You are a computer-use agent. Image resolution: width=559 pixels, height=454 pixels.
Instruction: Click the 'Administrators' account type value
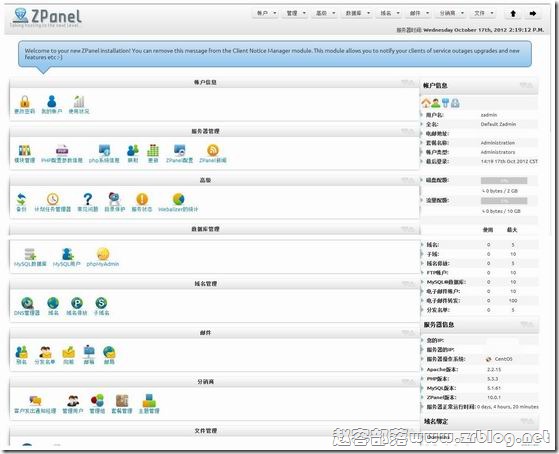point(498,152)
